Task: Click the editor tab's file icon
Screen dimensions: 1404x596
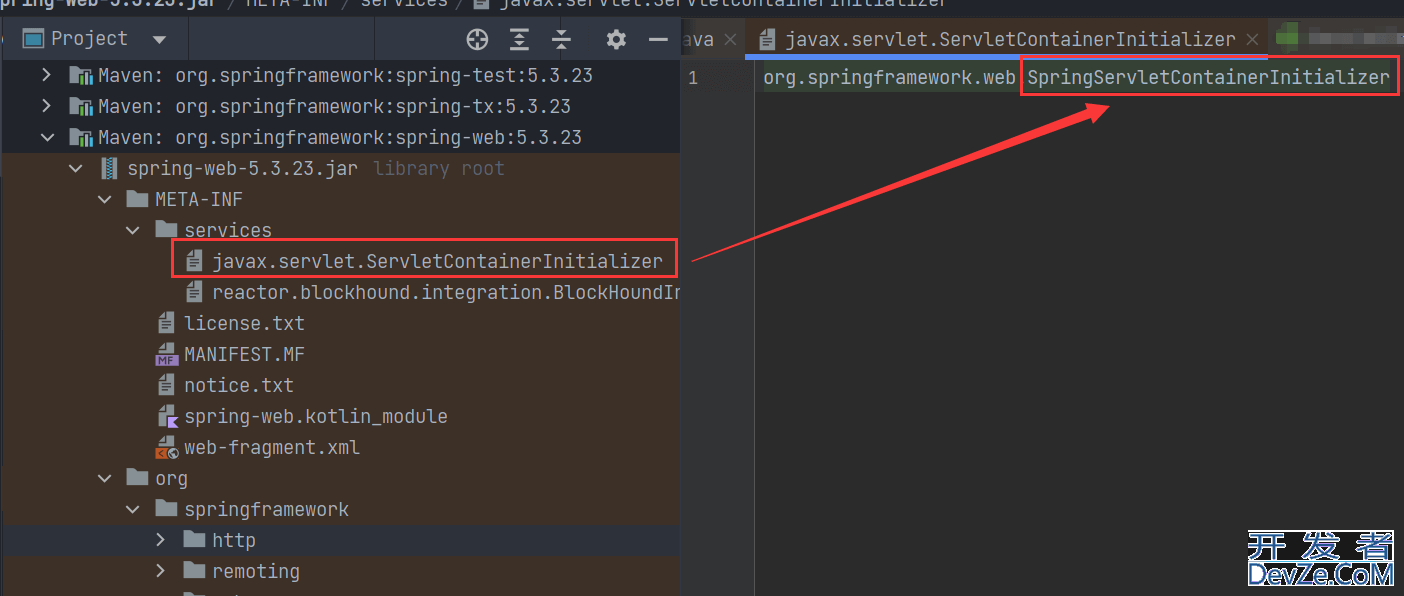Action: 767,40
